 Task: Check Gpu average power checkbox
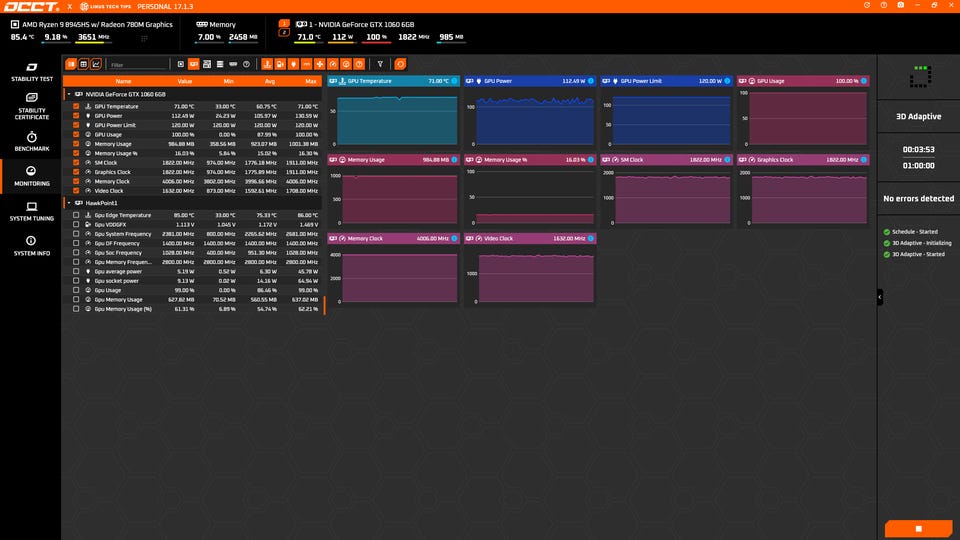pyautogui.click(x=76, y=271)
